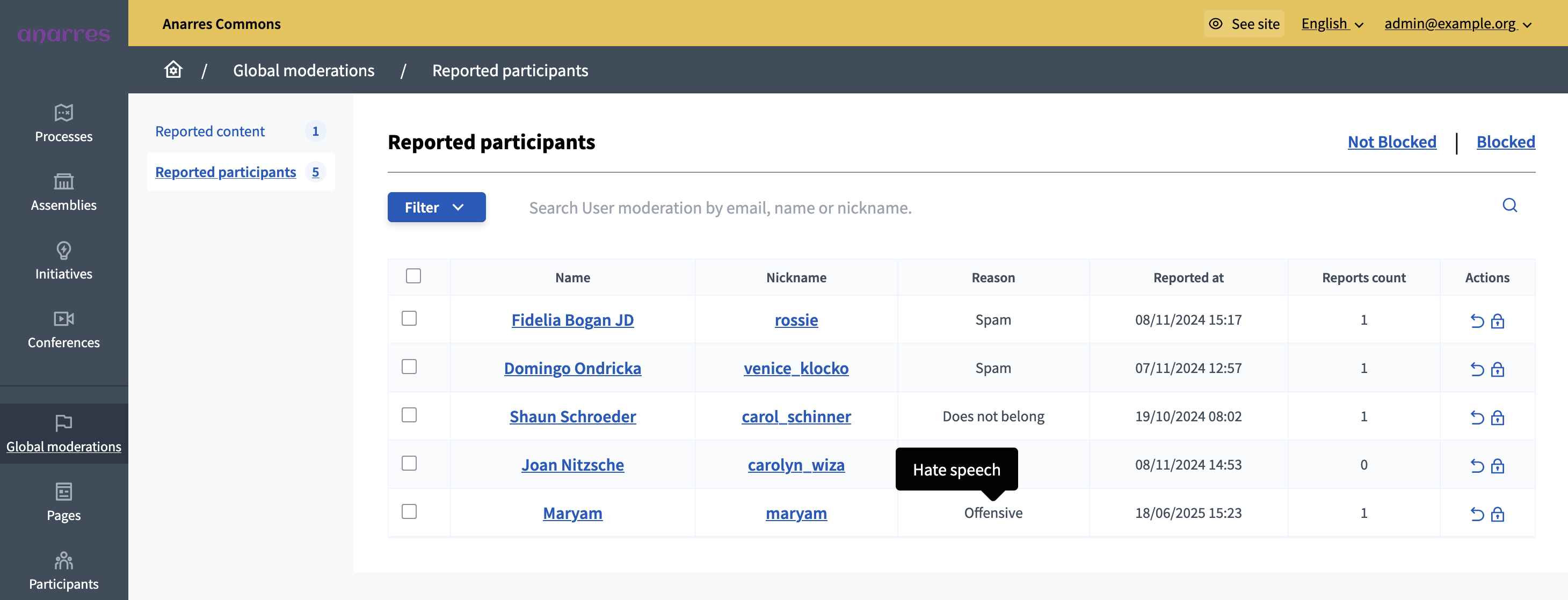Open the Conferences section
The height and width of the screenshot is (600, 1568).
[x=63, y=329]
